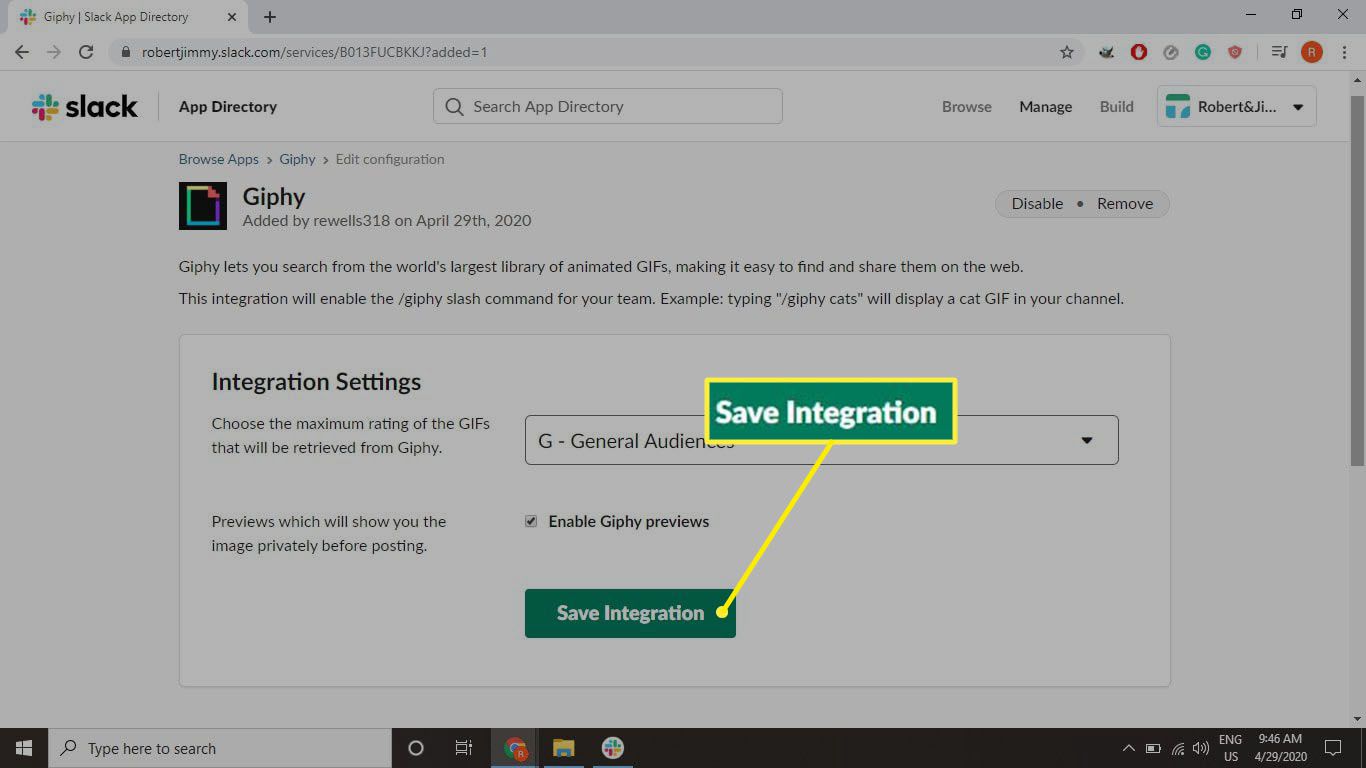Viewport: 1366px width, 768px height.
Task: Click the Edit configuration breadcrumb text
Action: (x=390, y=159)
